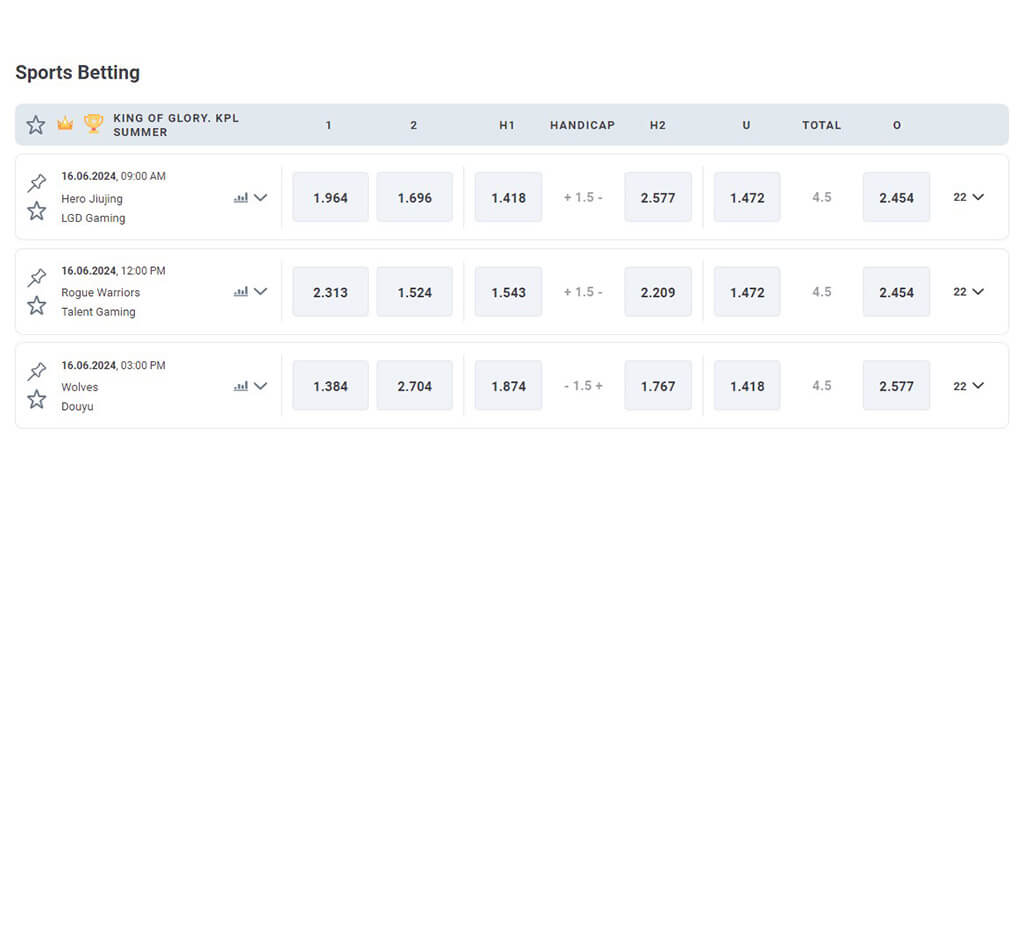
Task: Pick under 4.5 at 1.472 in Rogue Warriors match
Action: pos(747,292)
